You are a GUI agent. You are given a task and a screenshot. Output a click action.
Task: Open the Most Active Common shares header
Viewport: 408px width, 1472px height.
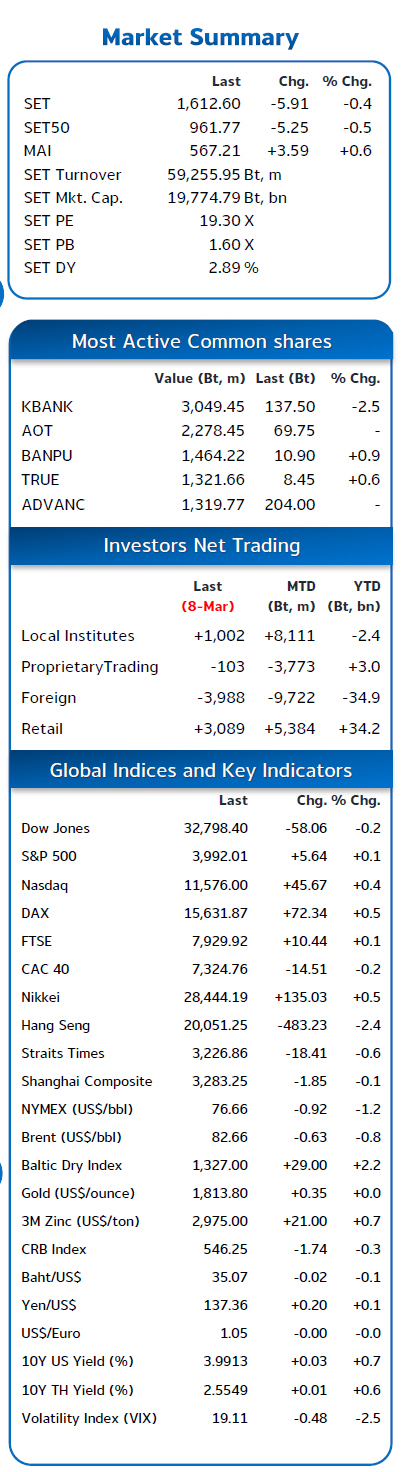(x=201, y=342)
